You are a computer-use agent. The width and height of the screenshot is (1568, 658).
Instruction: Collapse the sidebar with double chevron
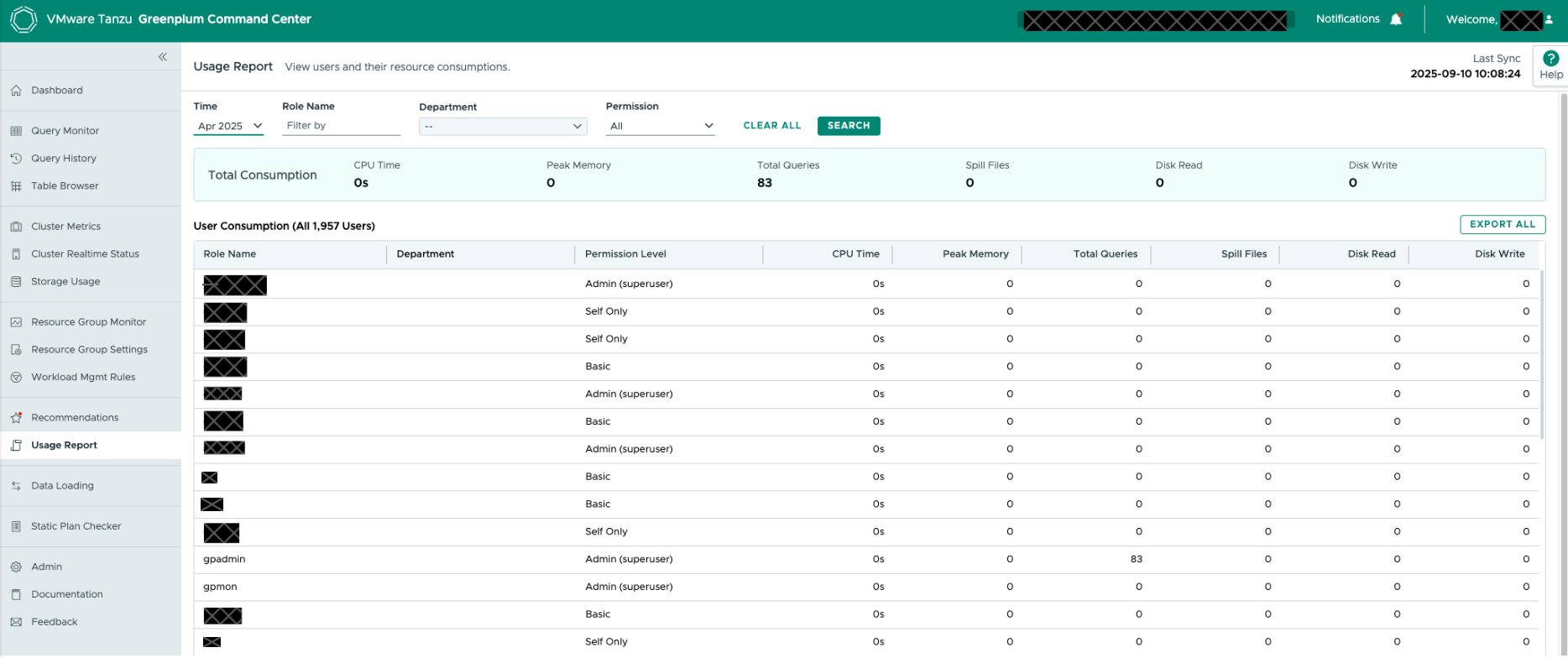[163, 57]
